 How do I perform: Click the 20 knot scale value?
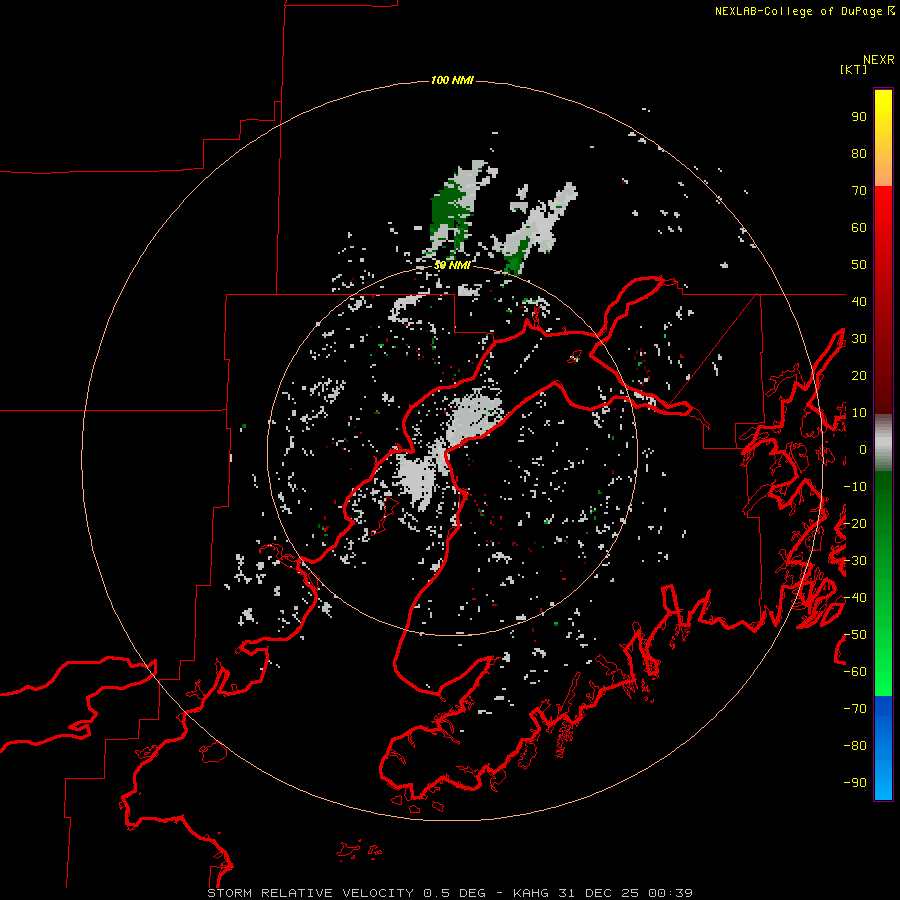[859, 375]
